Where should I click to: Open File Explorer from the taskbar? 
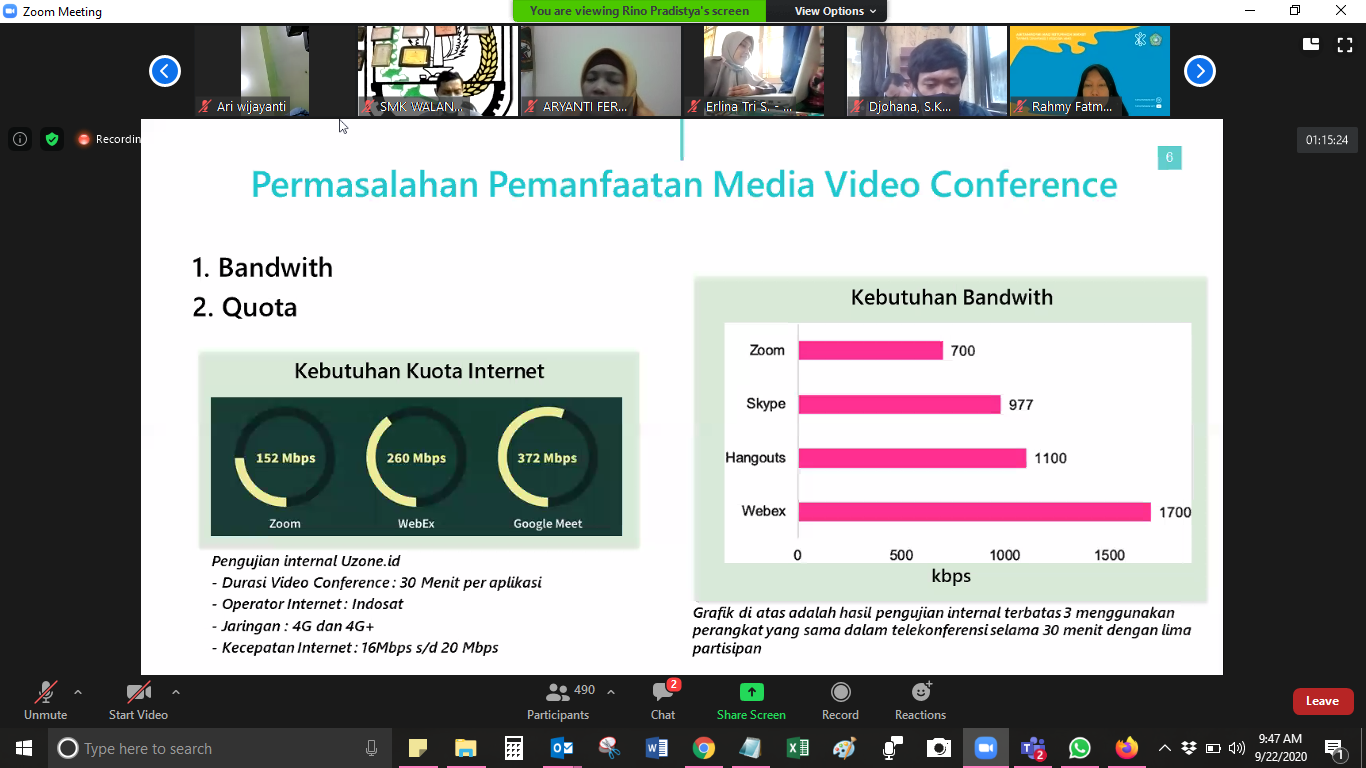[465, 748]
